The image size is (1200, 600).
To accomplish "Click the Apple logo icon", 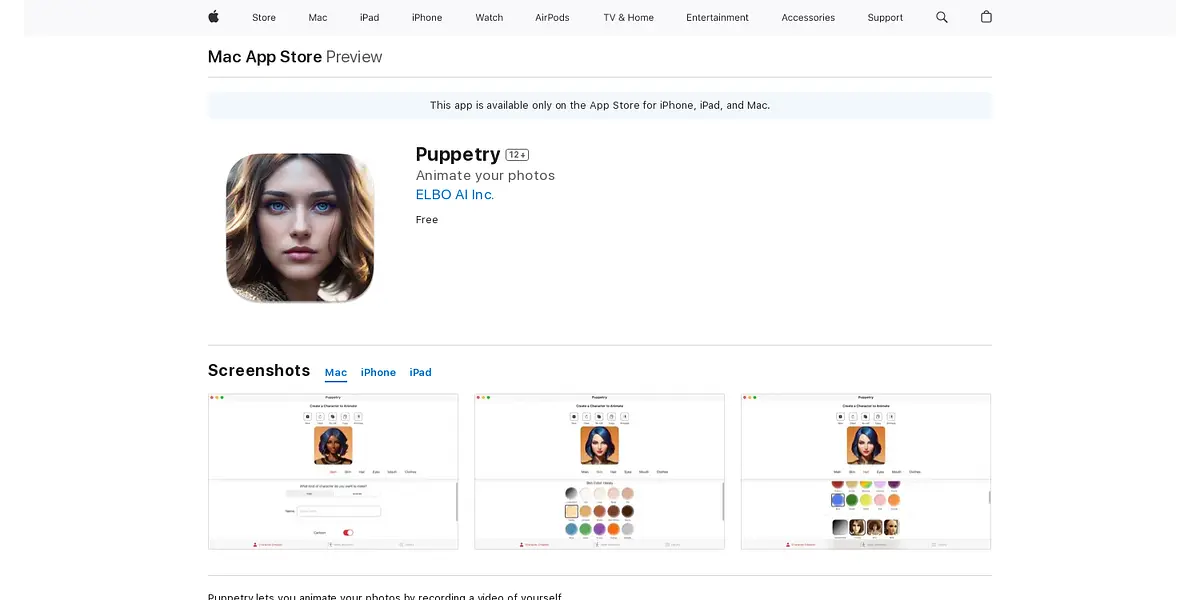I will point(213,17).
